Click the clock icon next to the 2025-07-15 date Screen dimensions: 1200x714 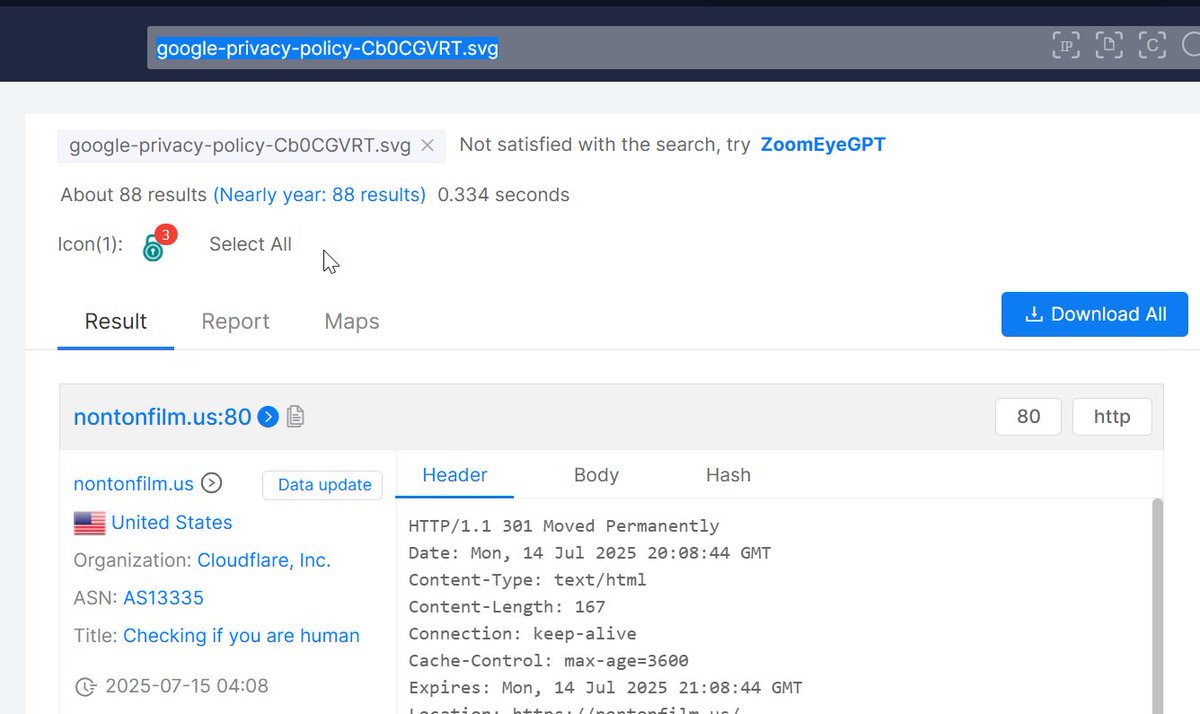pos(87,686)
